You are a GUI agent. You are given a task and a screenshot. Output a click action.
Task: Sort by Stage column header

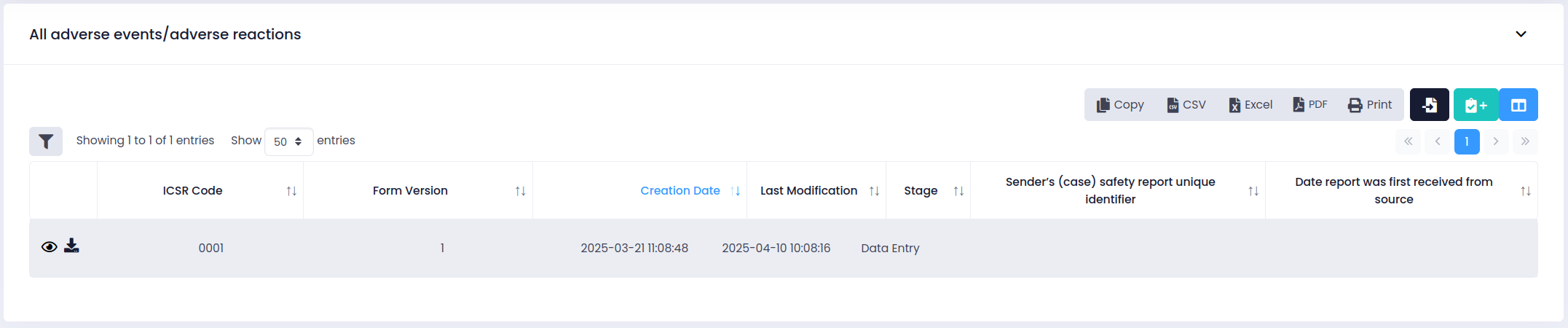click(x=921, y=191)
